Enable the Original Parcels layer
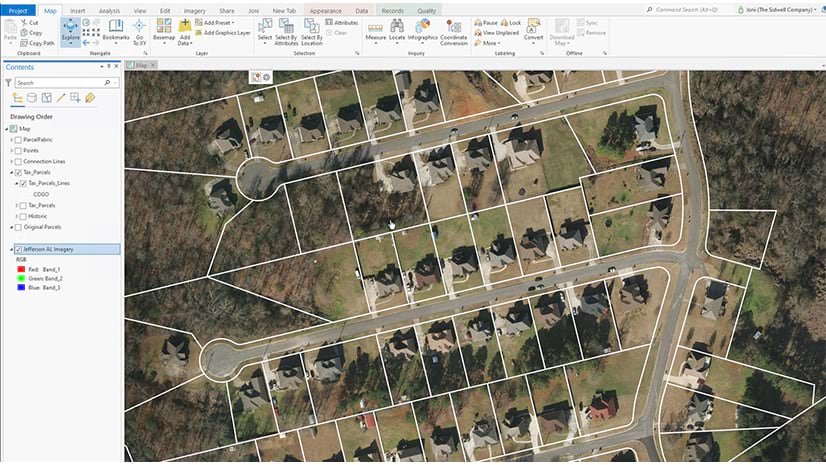Viewport: 826px width, 465px height. click(x=18, y=227)
